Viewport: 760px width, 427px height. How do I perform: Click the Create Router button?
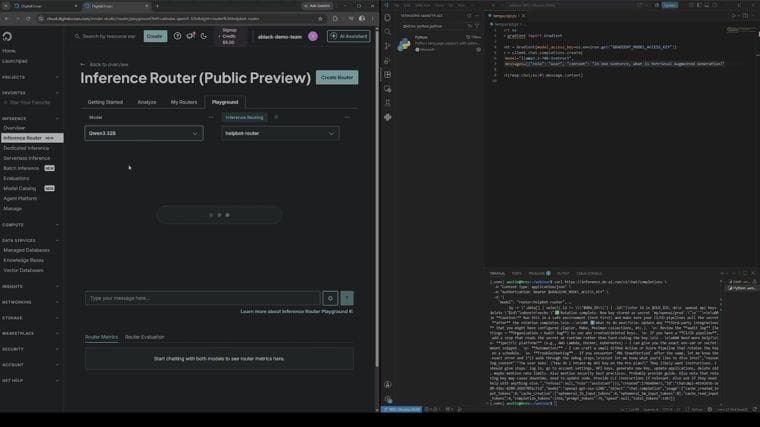[x=337, y=78]
